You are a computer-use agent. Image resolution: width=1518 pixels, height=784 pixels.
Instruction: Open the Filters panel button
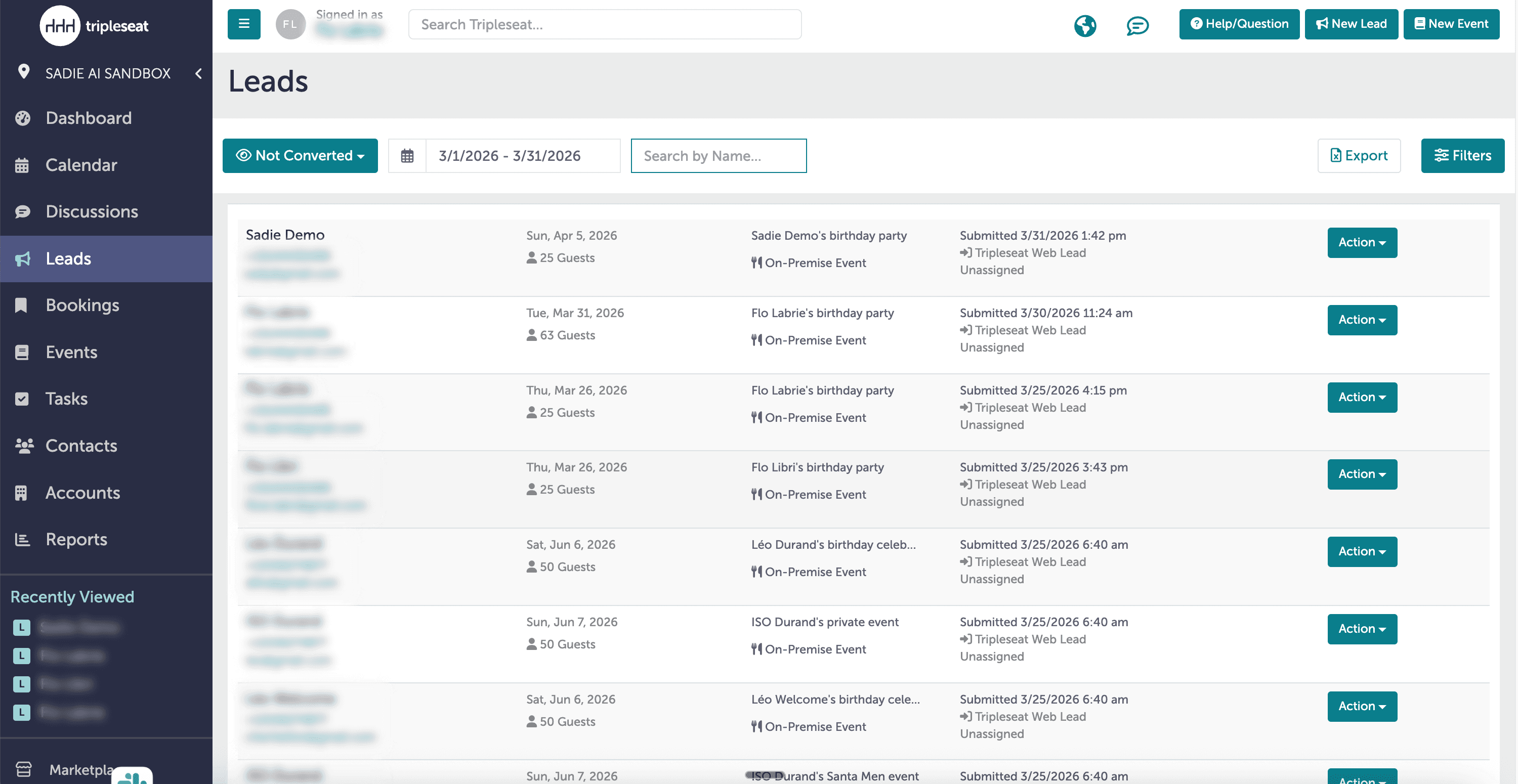(1462, 155)
